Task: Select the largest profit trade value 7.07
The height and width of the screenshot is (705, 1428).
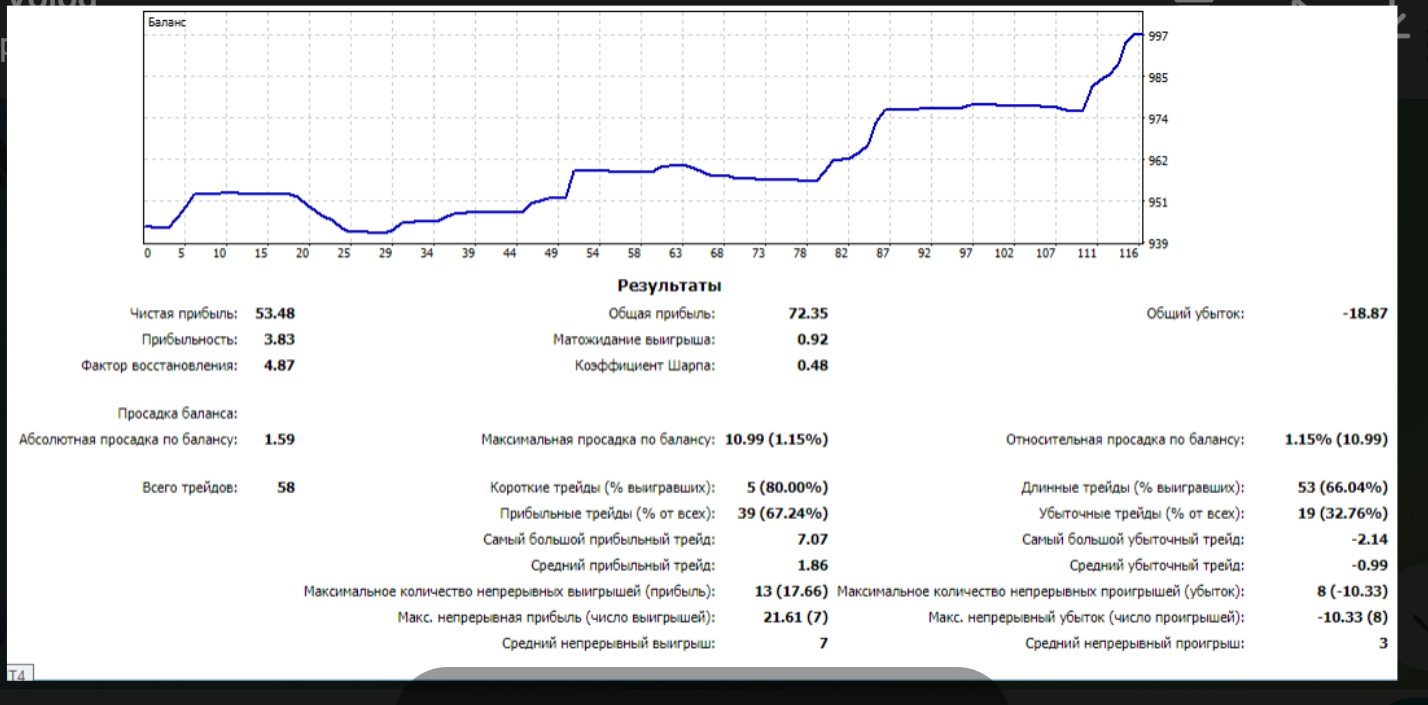Action: [813, 540]
